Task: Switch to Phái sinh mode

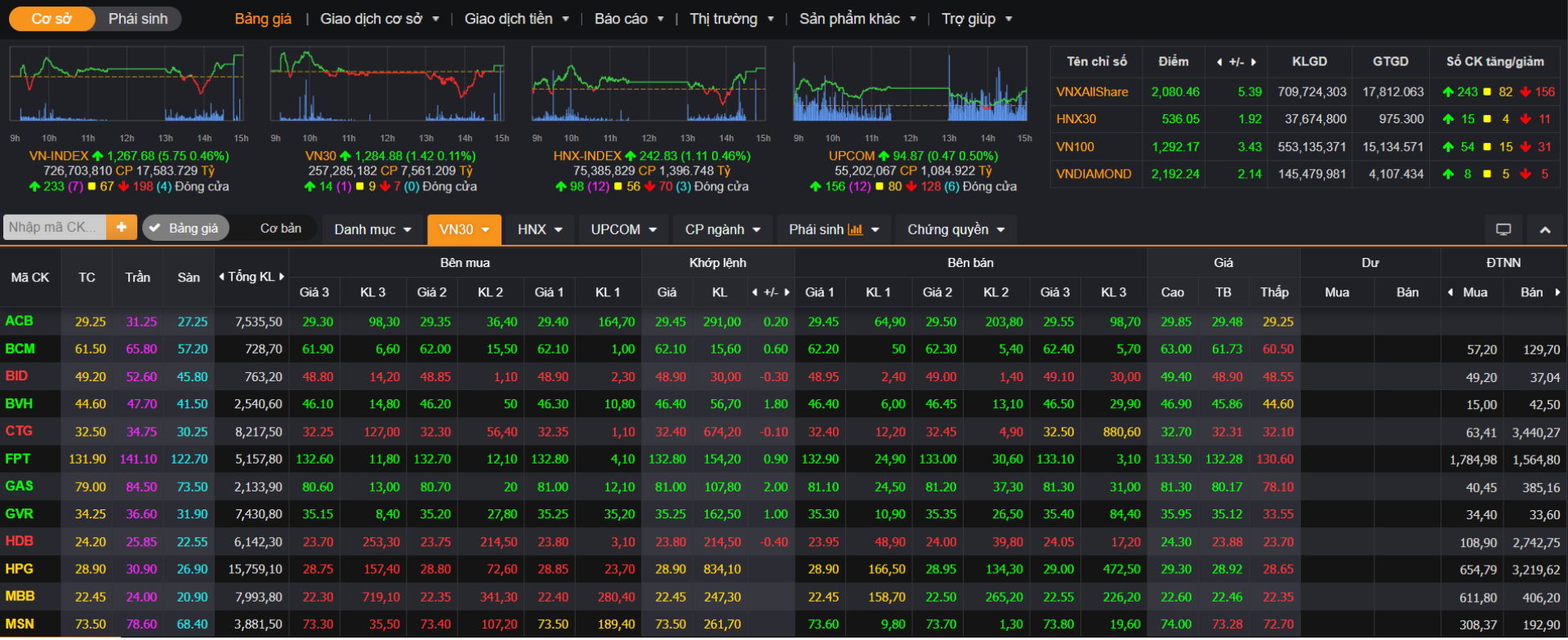Action: tap(138, 19)
